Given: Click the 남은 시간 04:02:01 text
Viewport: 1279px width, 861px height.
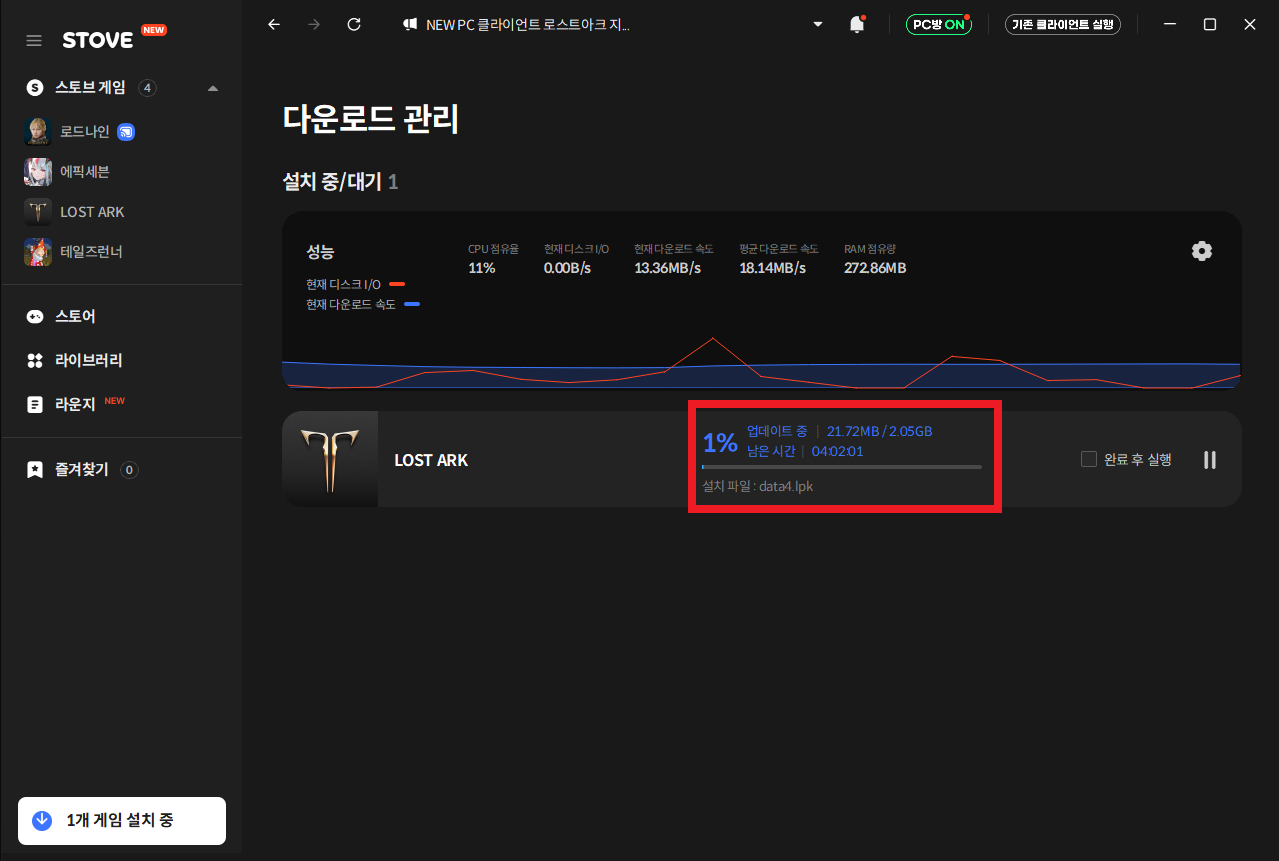Looking at the screenshot, I should click(805, 451).
